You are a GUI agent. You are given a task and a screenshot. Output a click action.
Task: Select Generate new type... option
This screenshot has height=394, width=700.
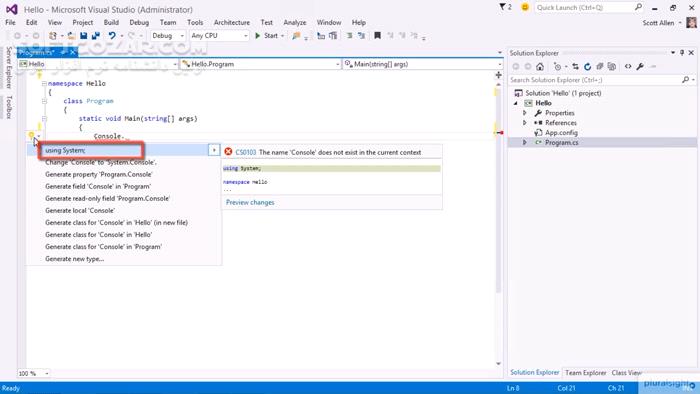(x=75, y=259)
